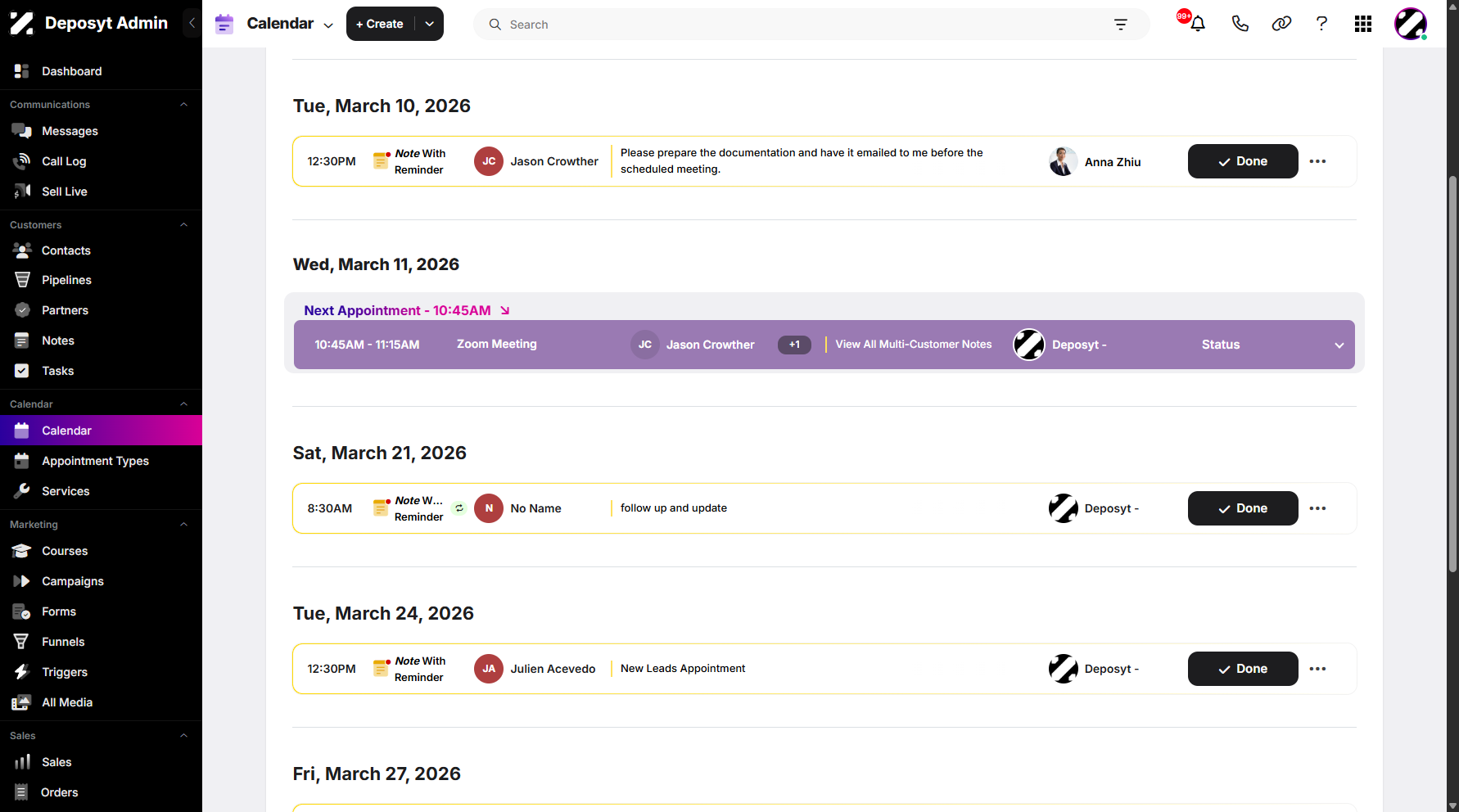Open the Create button dropdown arrow

coord(430,24)
